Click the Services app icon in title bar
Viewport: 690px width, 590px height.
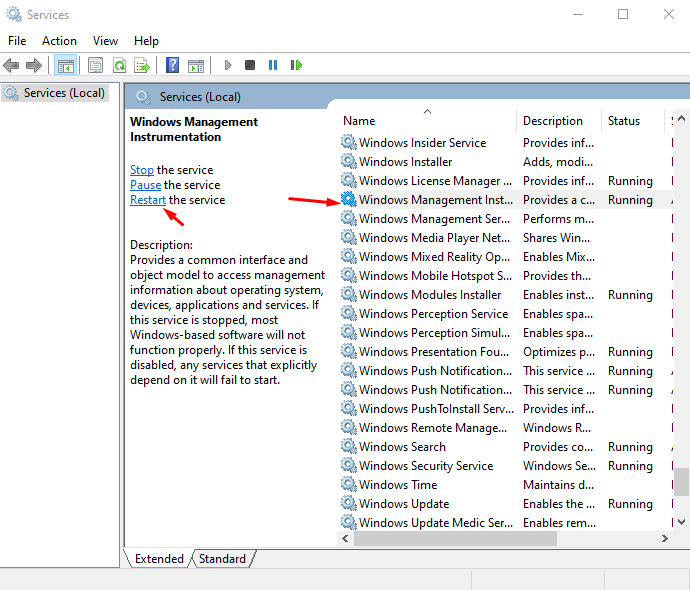click(14, 15)
